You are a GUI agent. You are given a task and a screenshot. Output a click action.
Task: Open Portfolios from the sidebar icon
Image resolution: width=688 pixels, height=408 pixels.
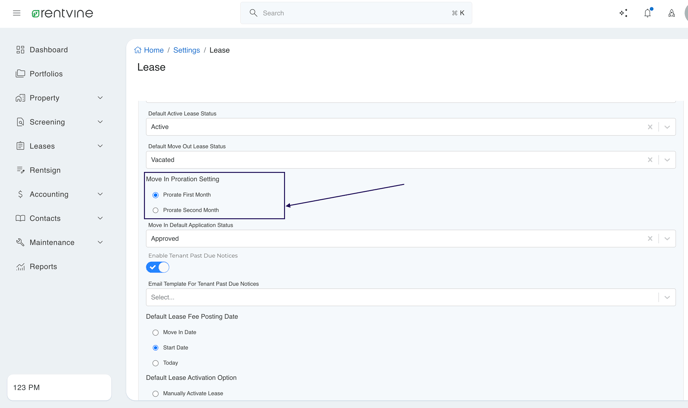[x=20, y=74]
